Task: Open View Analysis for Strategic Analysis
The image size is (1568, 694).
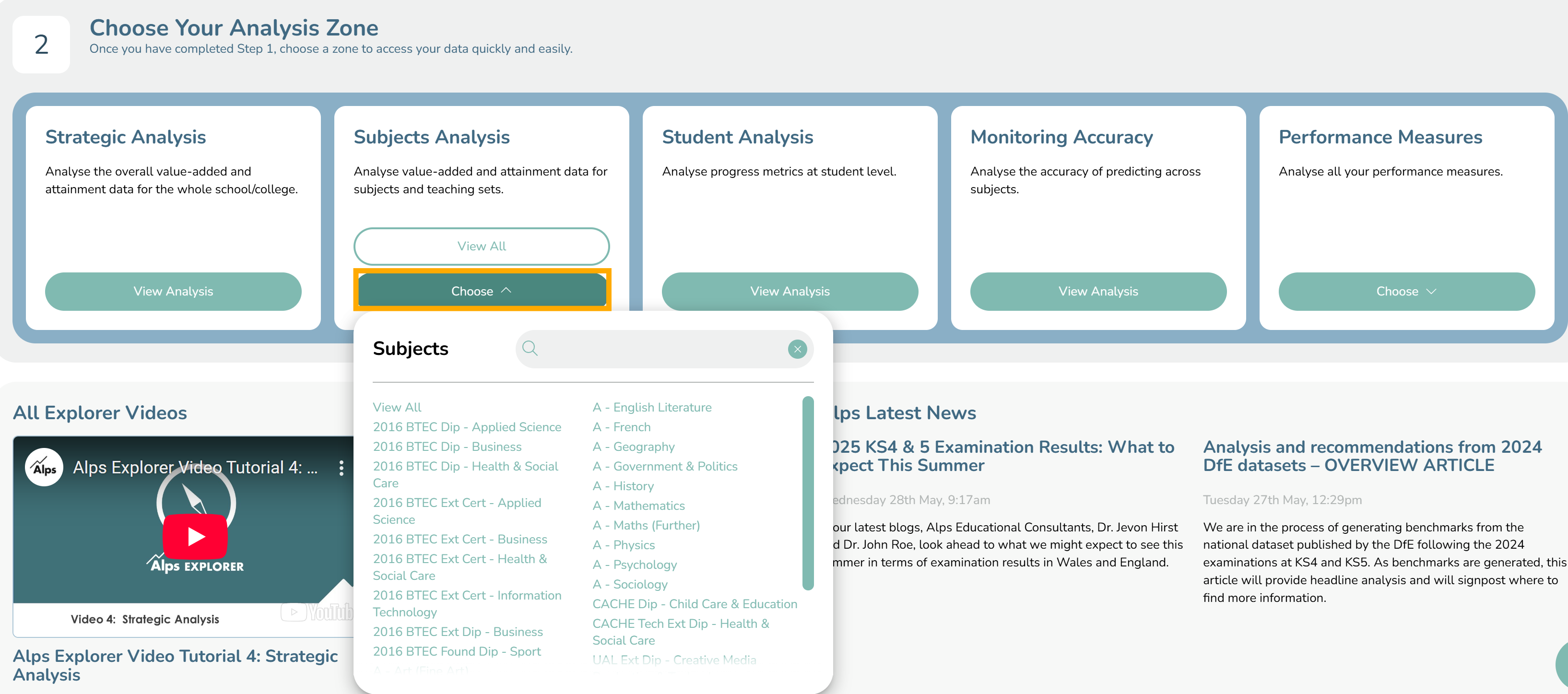Action: click(x=173, y=291)
